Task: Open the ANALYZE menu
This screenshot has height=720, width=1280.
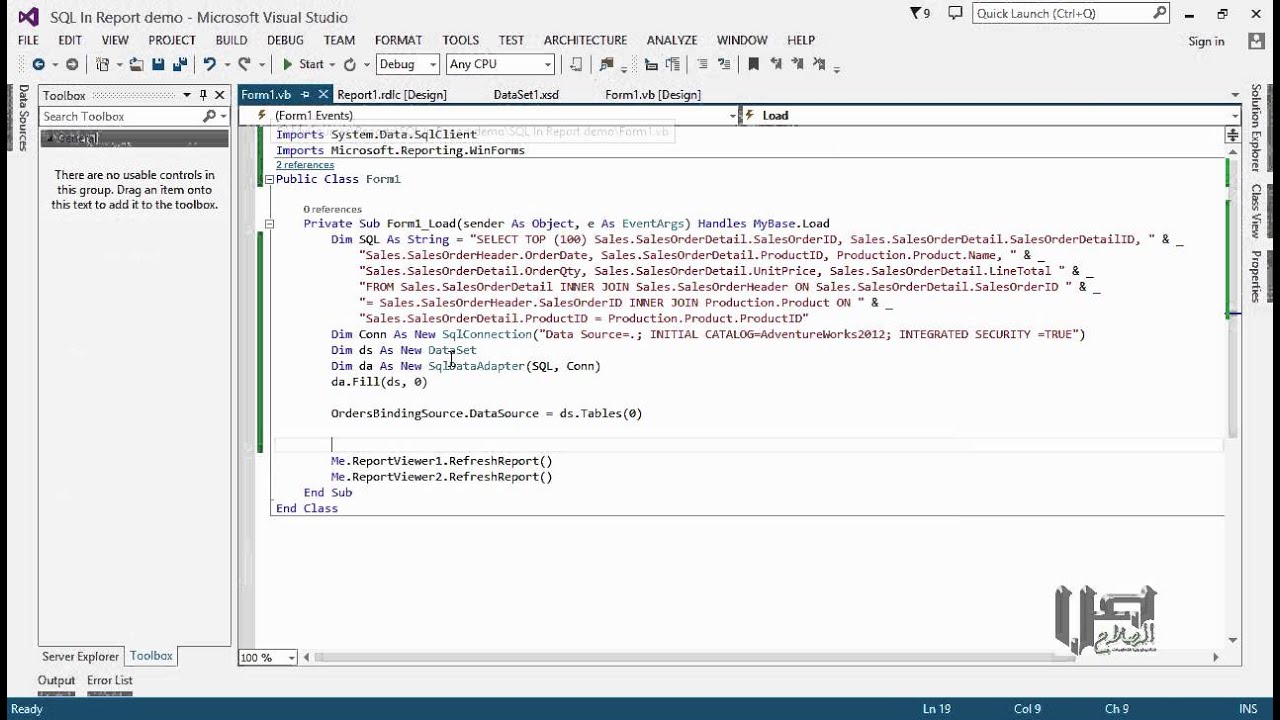Action: click(672, 40)
